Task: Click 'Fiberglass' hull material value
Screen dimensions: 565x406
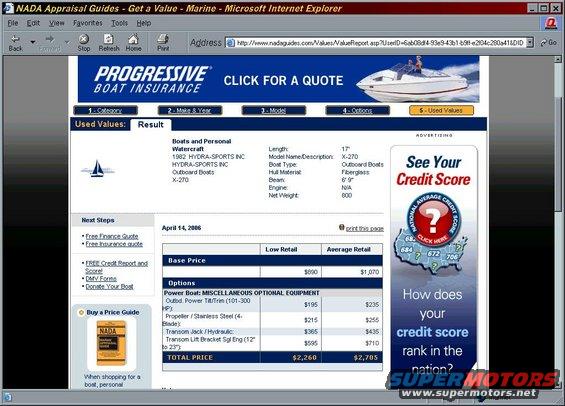Action: 355,172
